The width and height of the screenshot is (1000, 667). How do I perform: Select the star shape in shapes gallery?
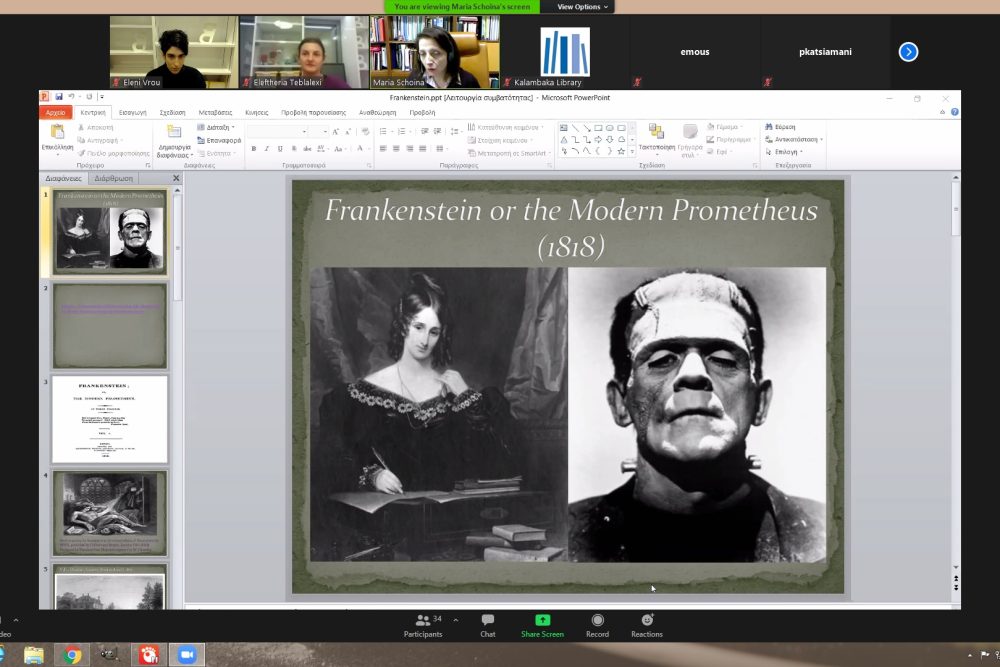(x=621, y=151)
